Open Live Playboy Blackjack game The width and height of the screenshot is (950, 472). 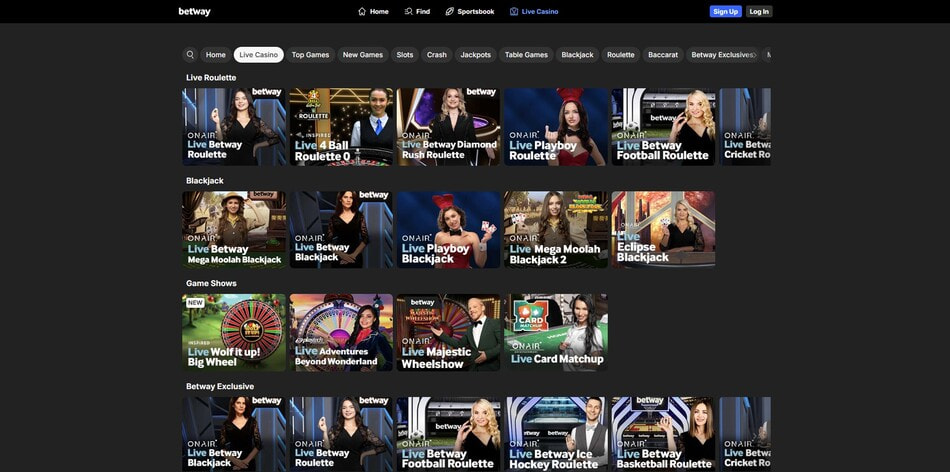(448, 230)
